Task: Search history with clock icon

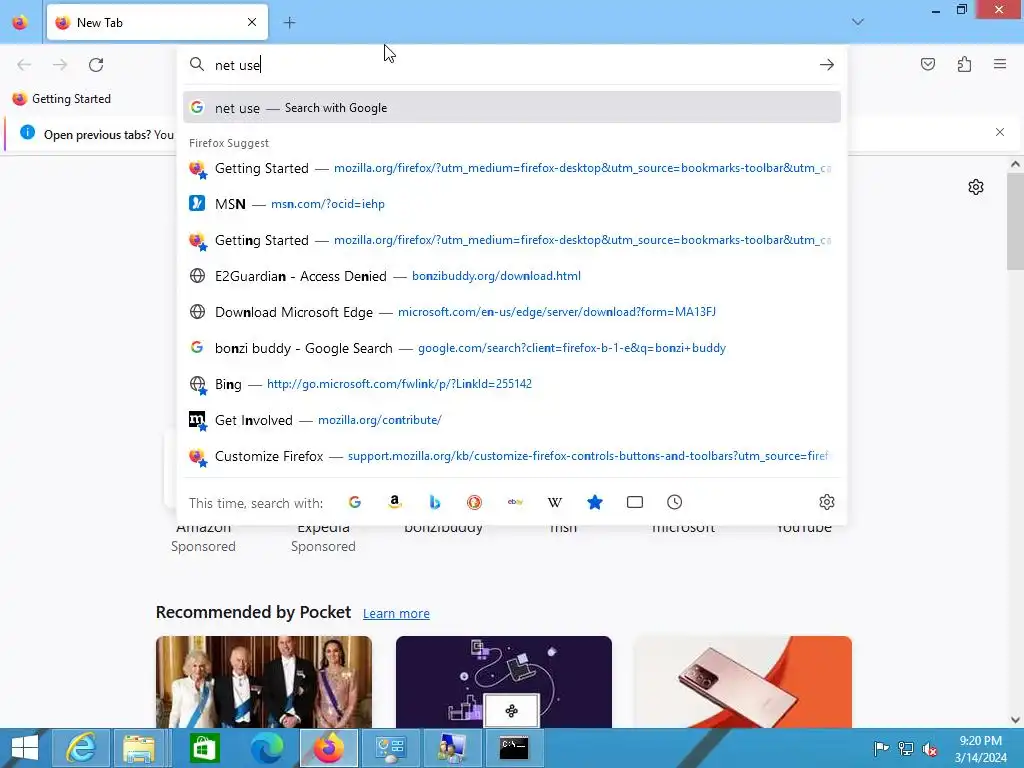Action: [675, 502]
